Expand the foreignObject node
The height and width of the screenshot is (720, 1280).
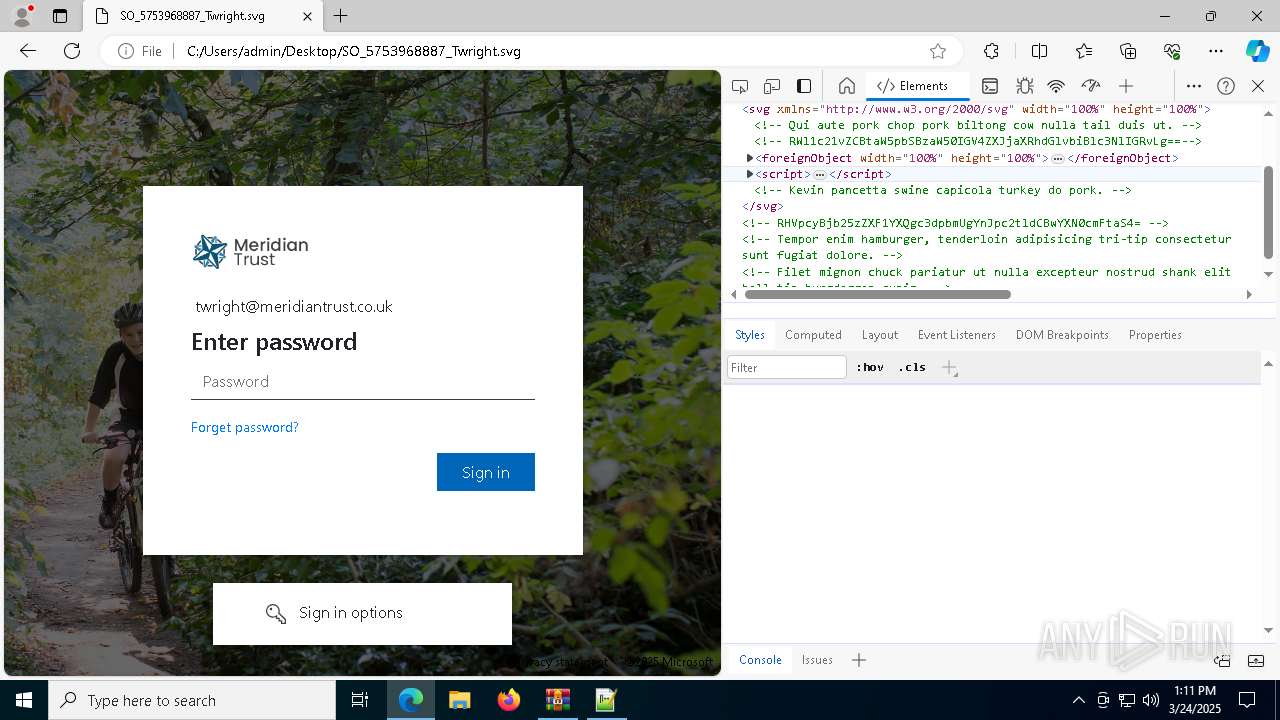(x=750, y=158)
